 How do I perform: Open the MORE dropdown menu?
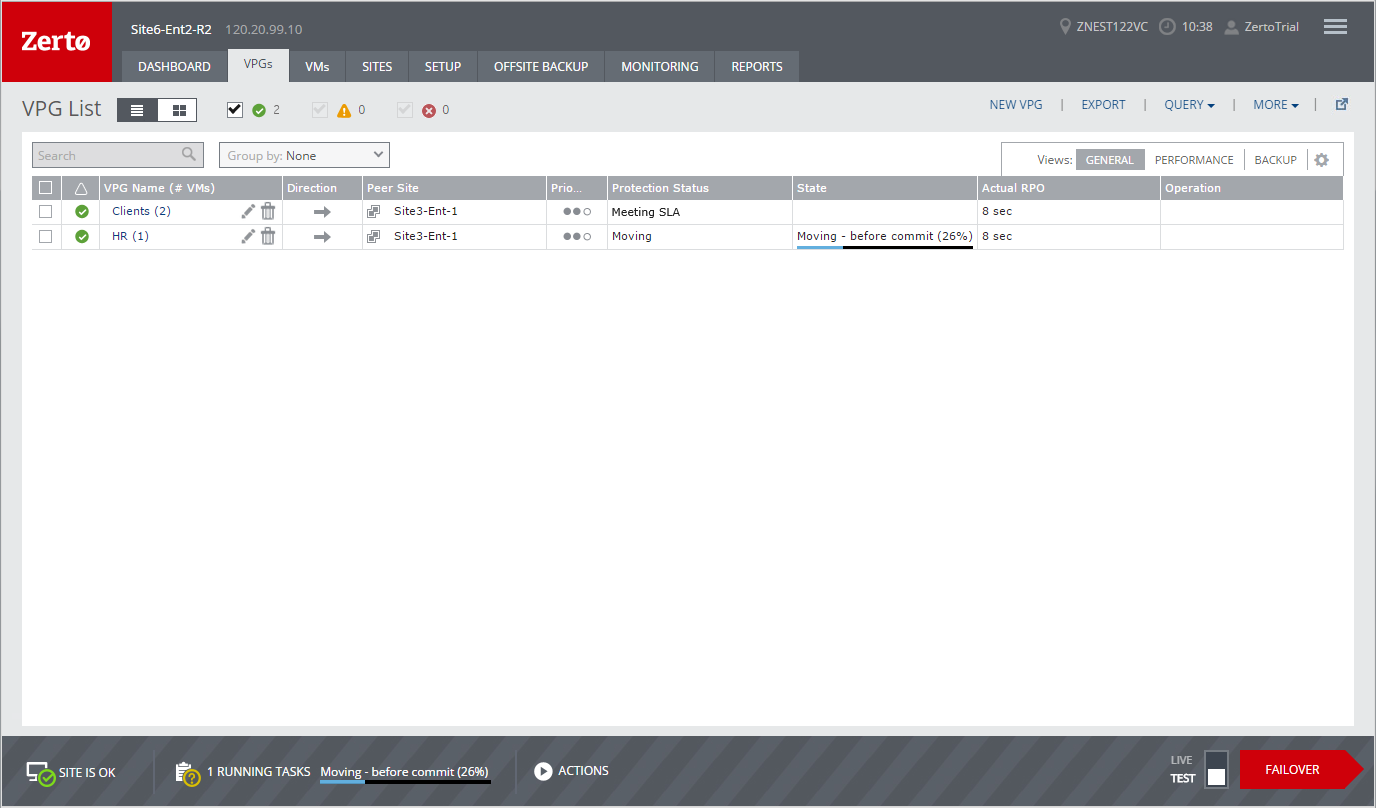tap(1276, 104)
